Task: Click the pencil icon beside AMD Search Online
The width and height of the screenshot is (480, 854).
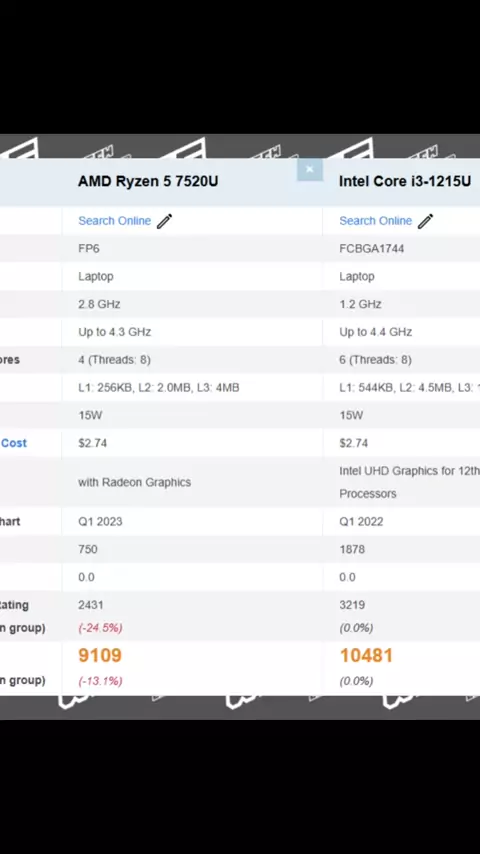Action: [x=164, y=221]
